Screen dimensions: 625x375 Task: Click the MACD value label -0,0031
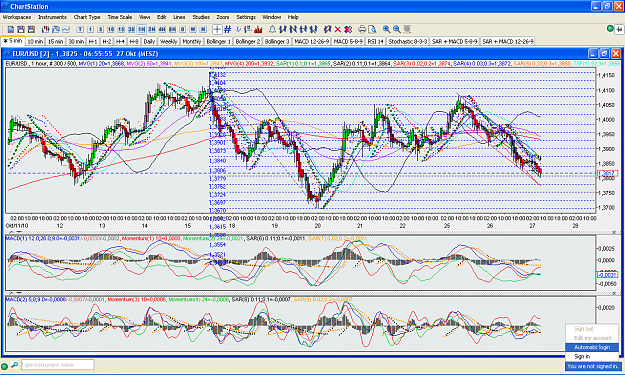[x=607, y=275]
